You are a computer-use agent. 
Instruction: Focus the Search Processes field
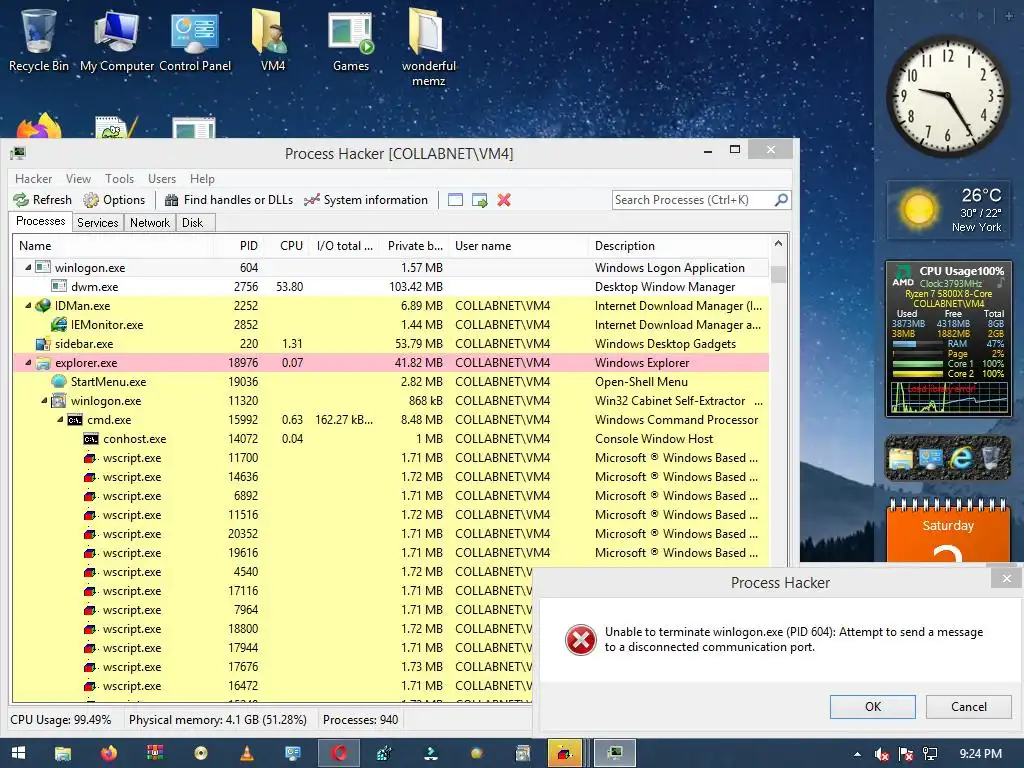[692, 200]
